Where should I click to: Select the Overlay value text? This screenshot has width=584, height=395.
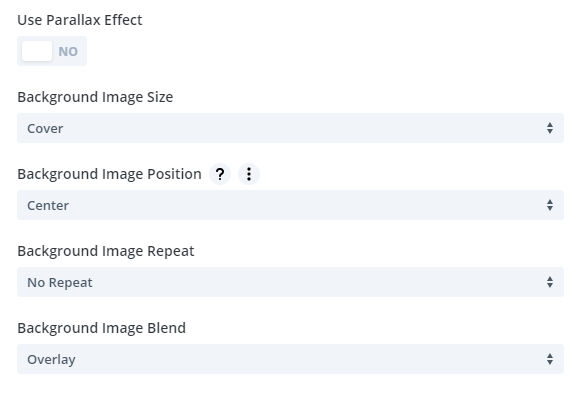[51, 360]
